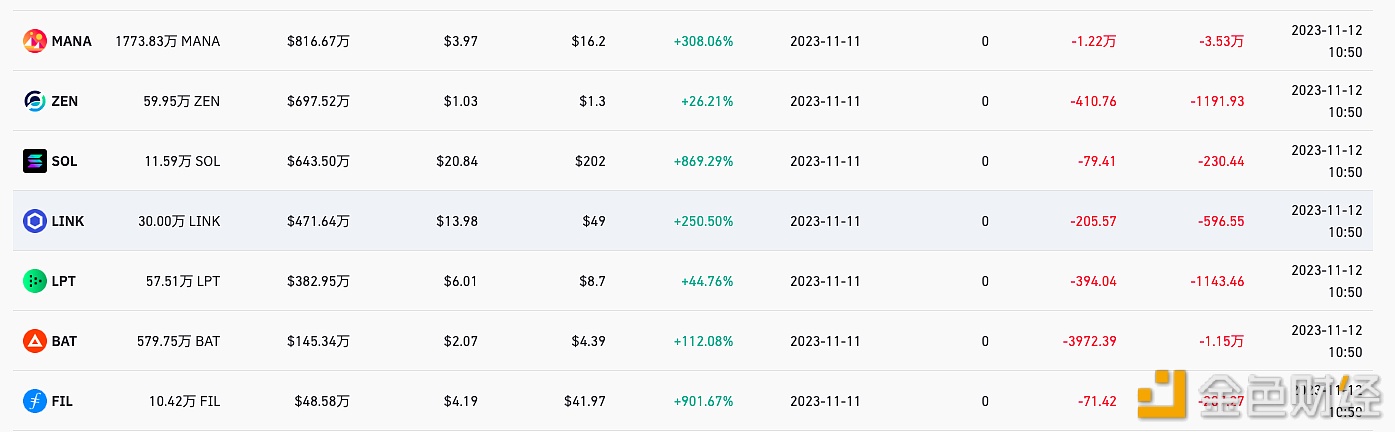Click the +901.67% change for FIL
Image resolution: width=1395 pixels, height=432 pixels.
(x=707, y=401)
